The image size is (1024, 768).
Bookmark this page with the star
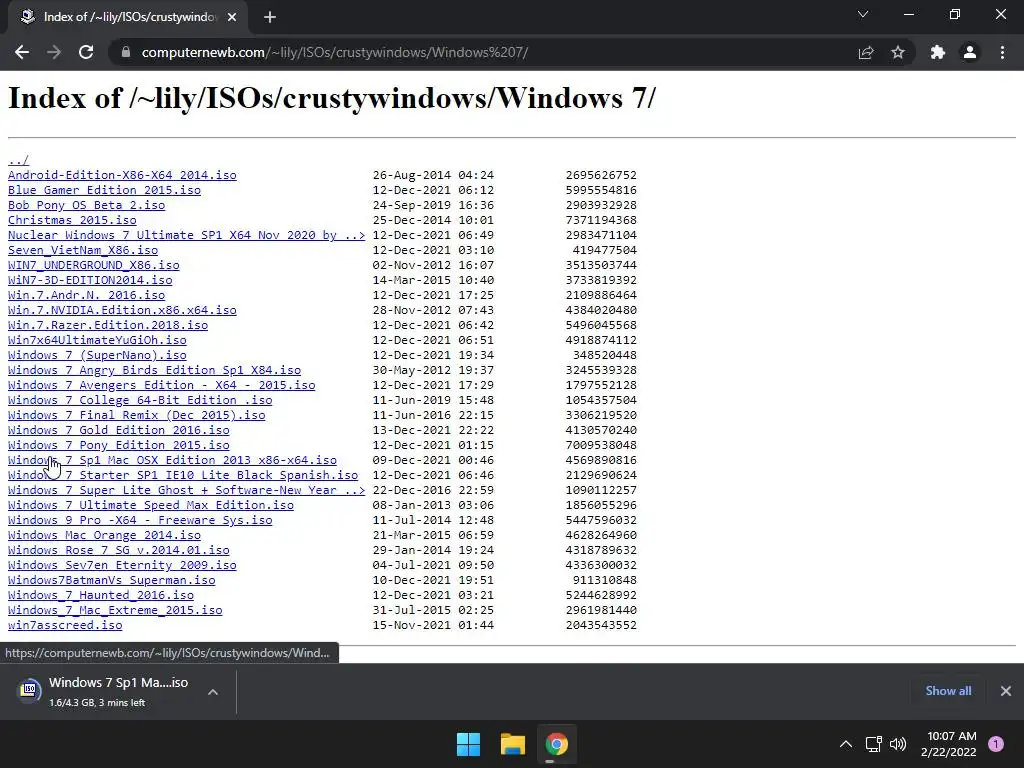coord(898,52)
